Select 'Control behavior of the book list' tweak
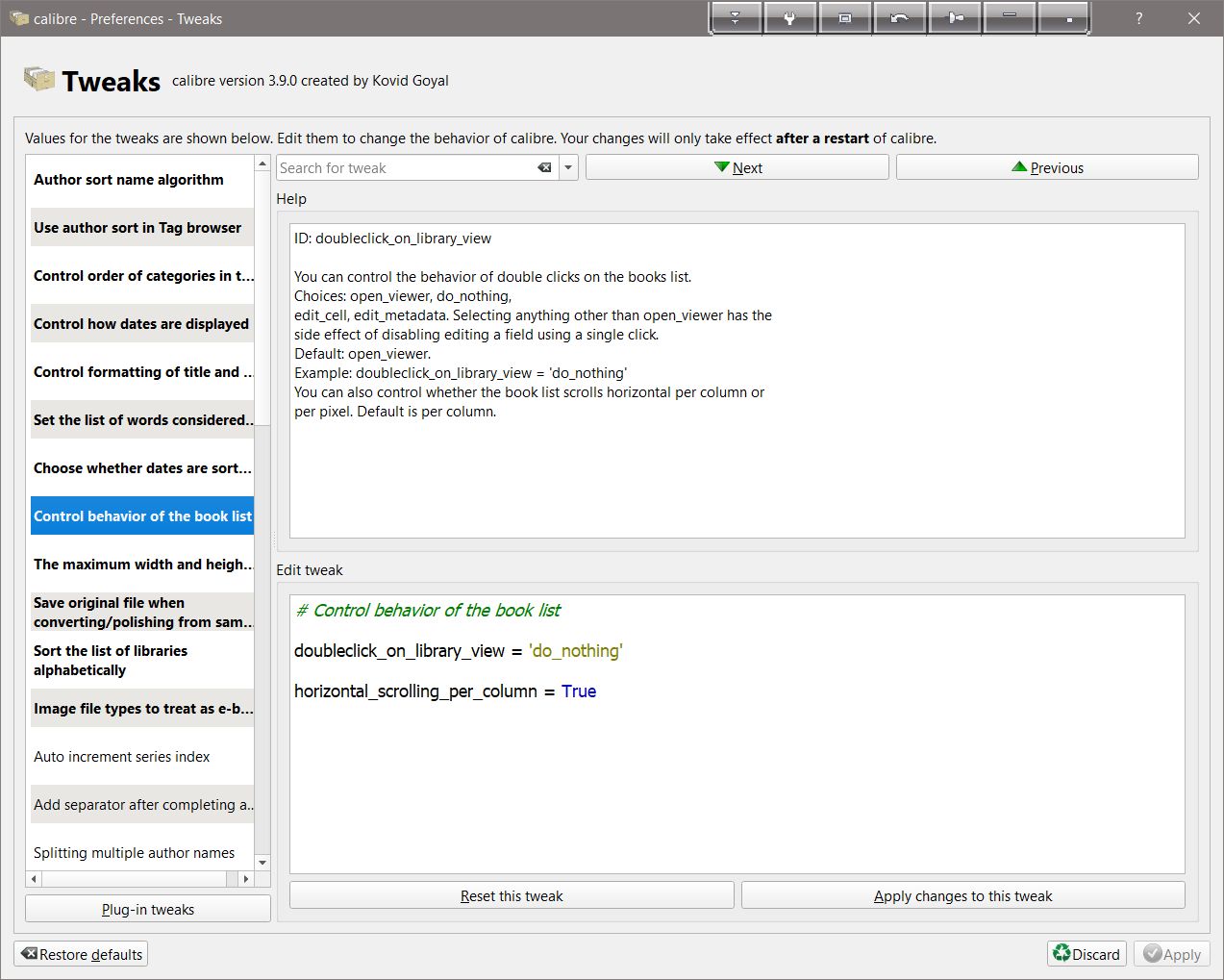This screenshot has width=1224, height=980. coord(142,515)
